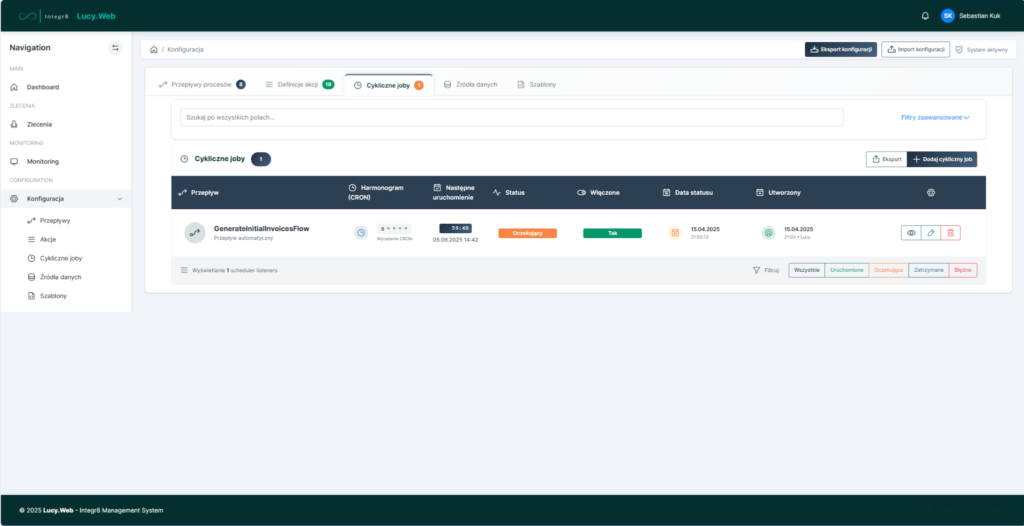
Task: Select Przepływy submenu item
Action: pos(55,221)
